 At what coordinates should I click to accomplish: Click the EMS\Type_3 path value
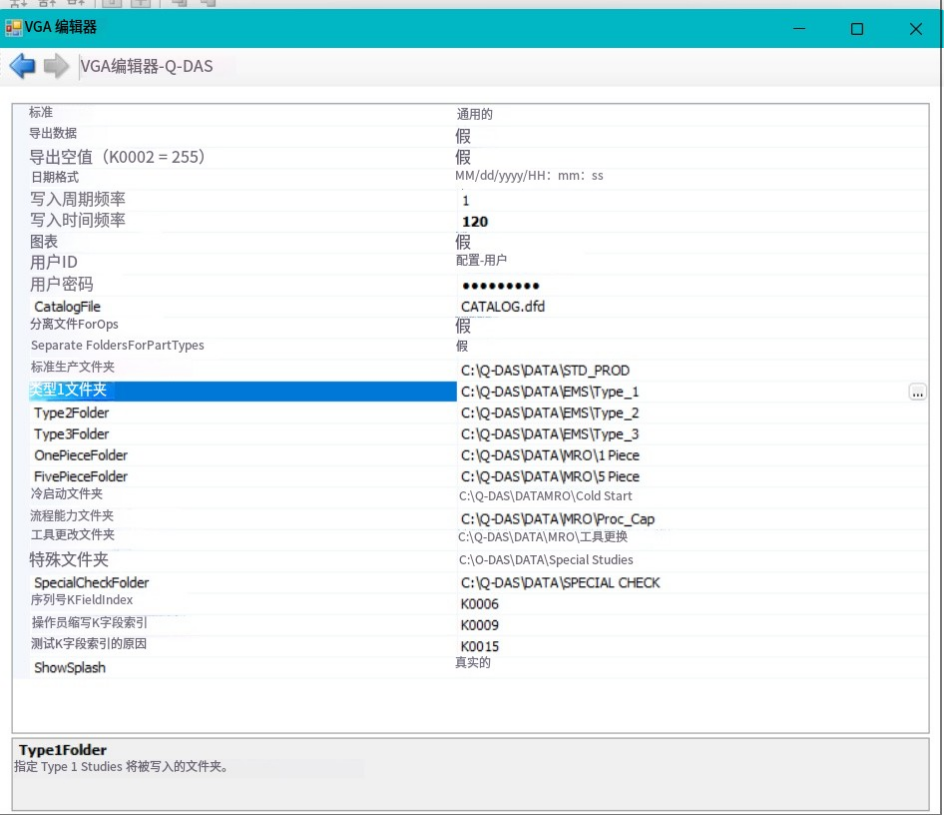click(x=550, y=434)
